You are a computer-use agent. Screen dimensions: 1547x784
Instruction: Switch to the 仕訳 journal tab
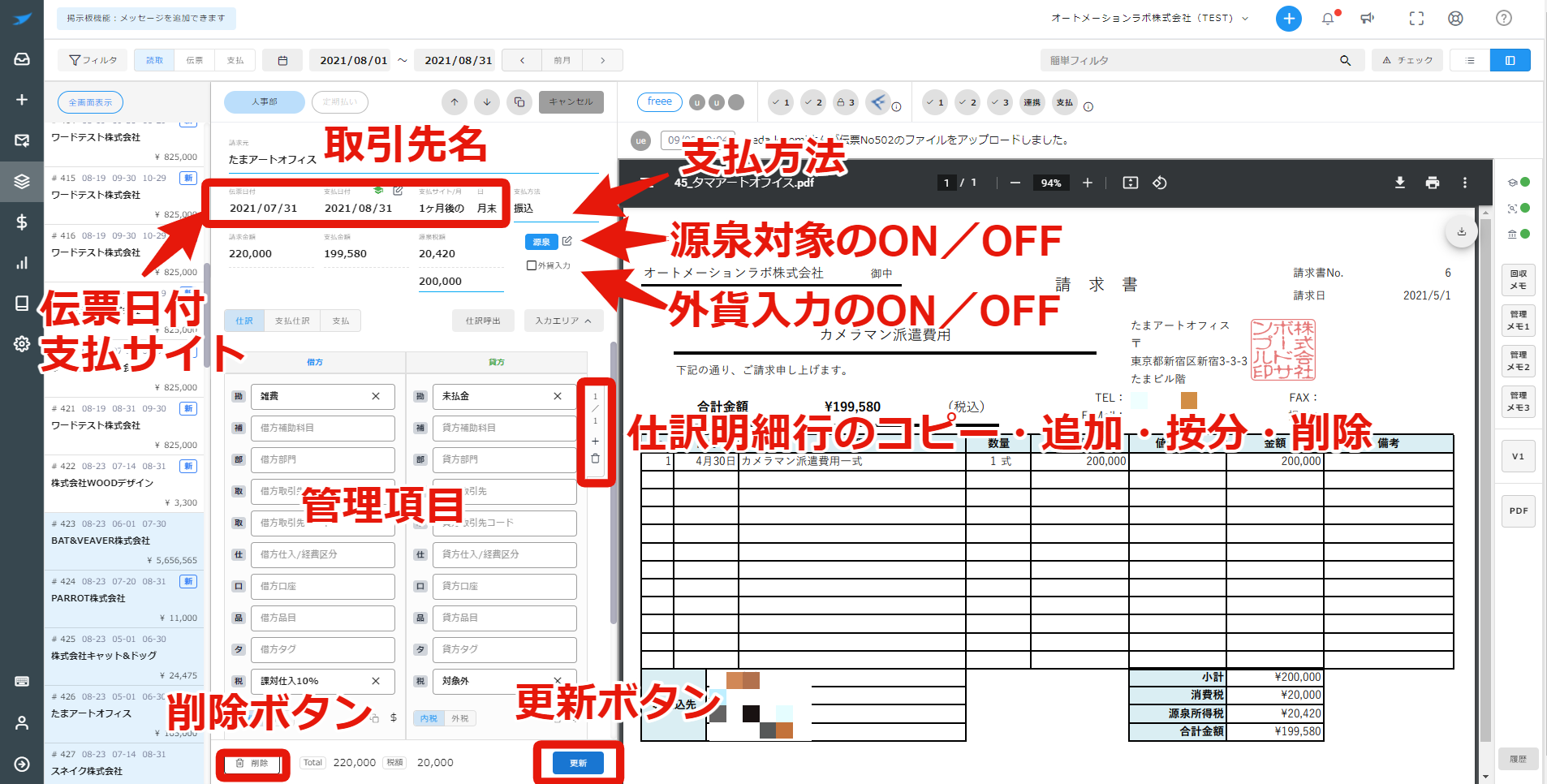pos(244,321)
